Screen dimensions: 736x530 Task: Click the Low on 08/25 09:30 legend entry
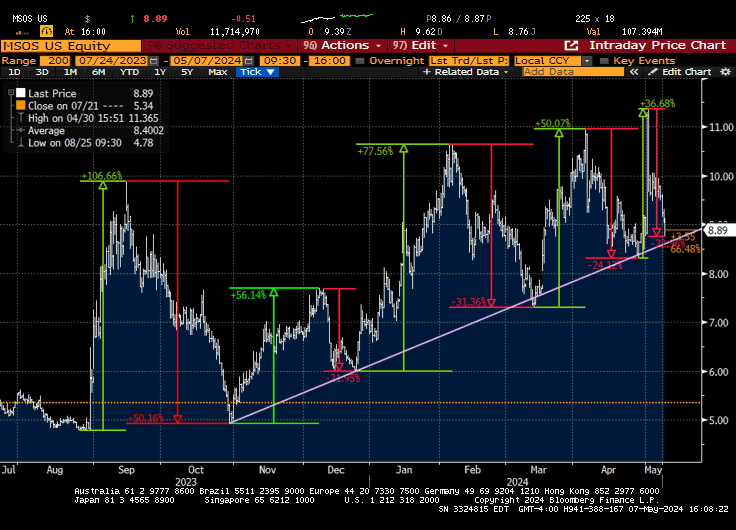91,143
